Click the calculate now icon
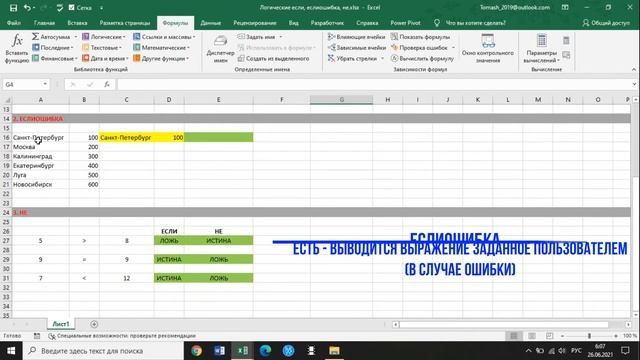The width and height of the screenshot is (640, 360). click(566, 40)
